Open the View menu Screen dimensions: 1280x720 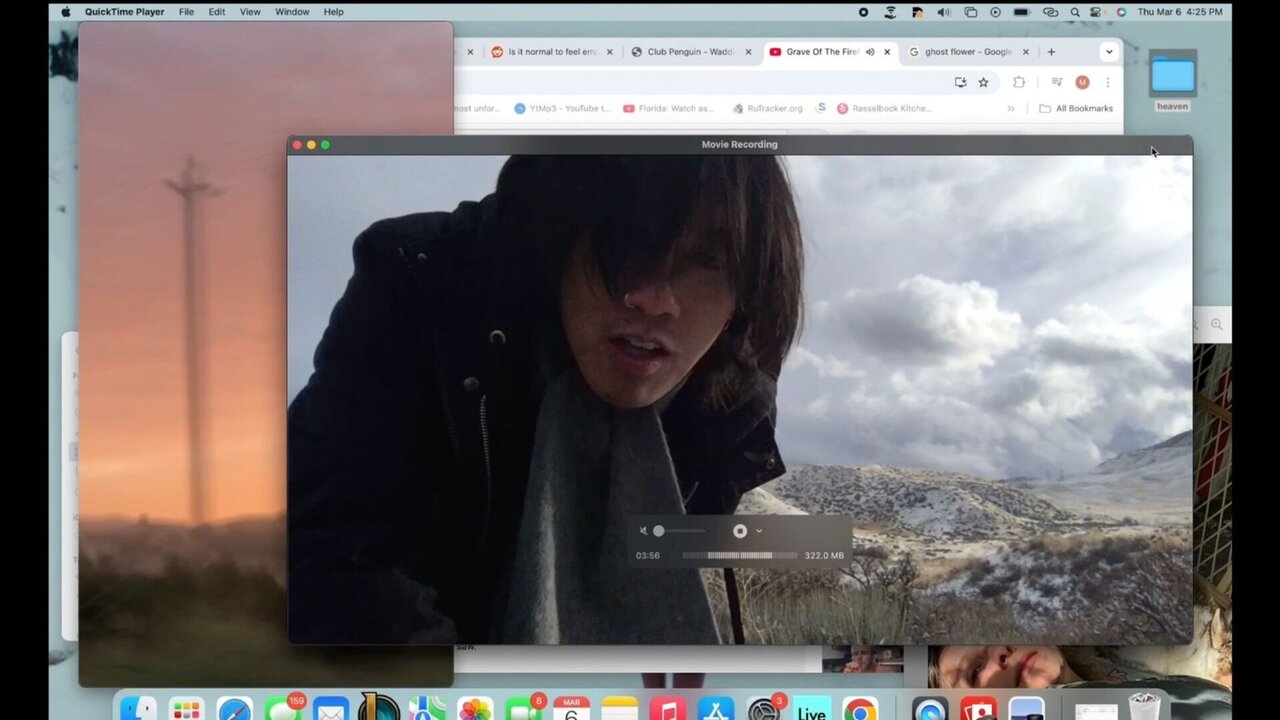pyautogui.click(x=250, y=12)
